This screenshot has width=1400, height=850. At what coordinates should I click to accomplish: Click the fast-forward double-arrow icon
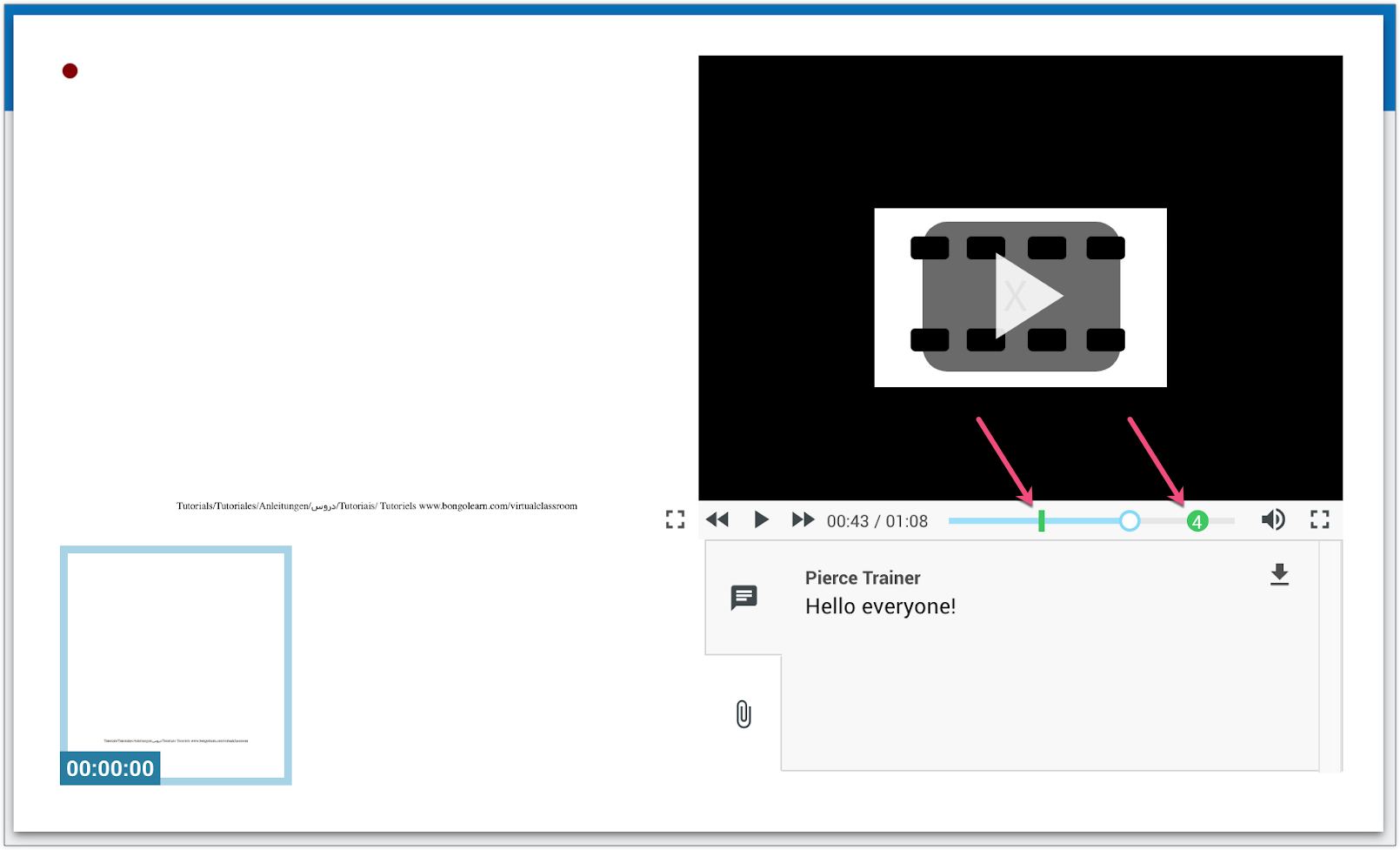coord(803,520)
